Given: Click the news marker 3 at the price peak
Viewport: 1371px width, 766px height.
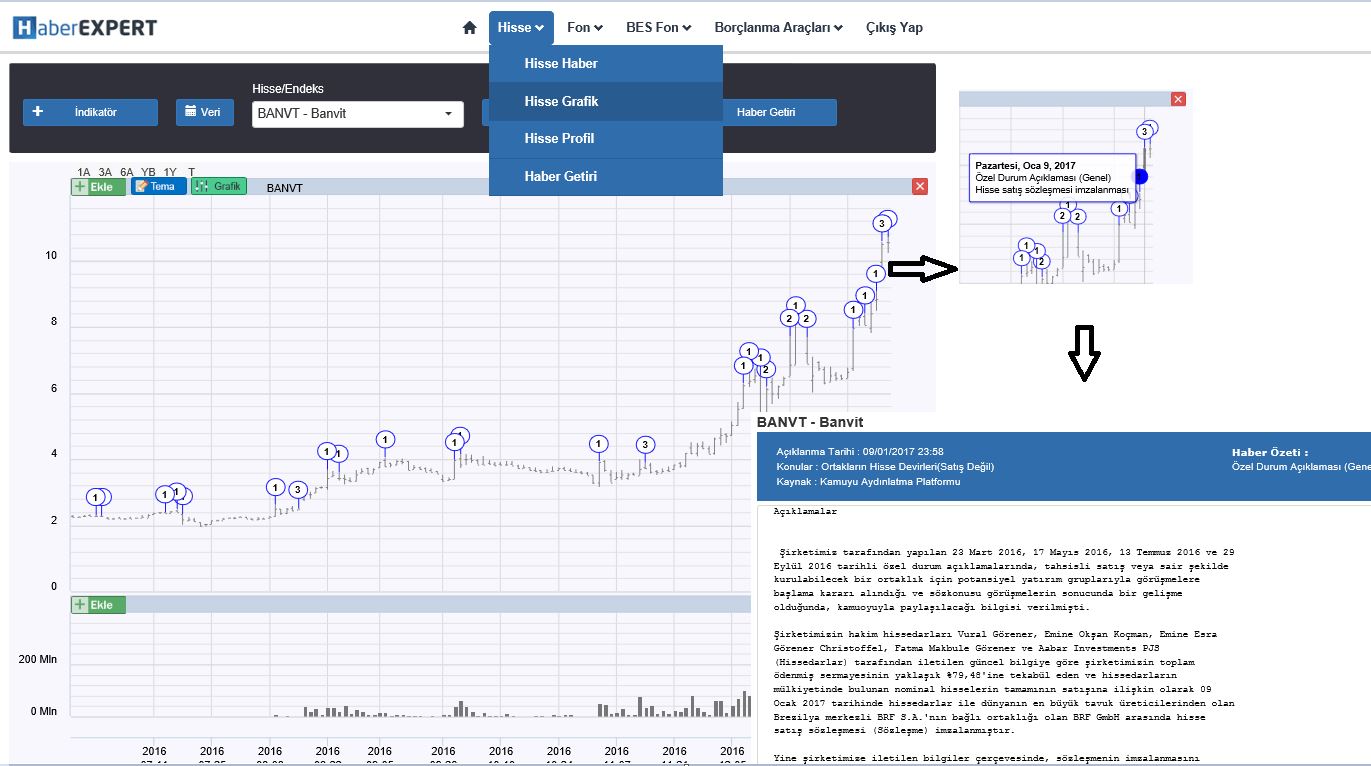Looking at the screenshot, I should tap(882, 224).
